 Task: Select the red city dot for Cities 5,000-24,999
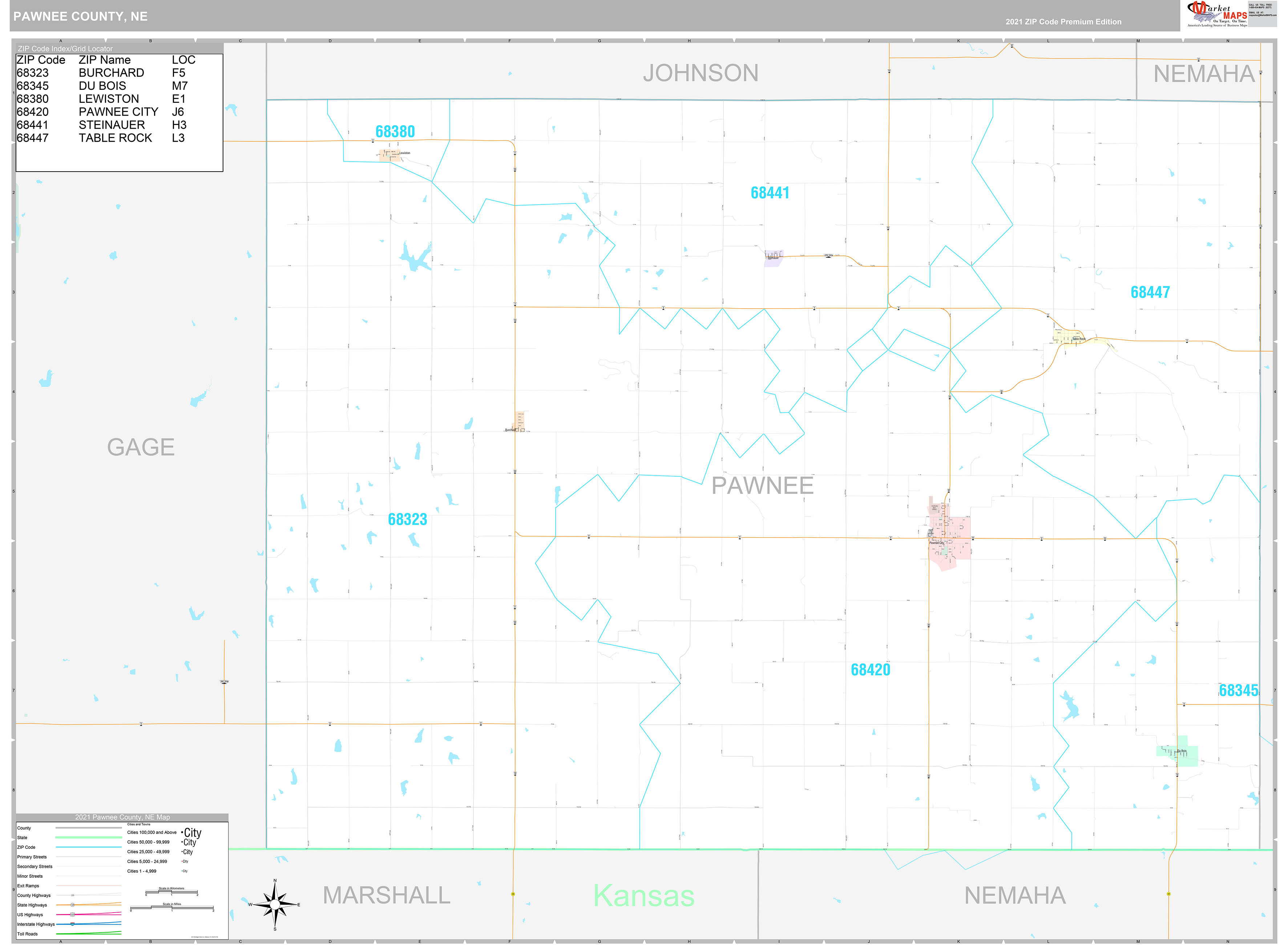pos(182,861)
